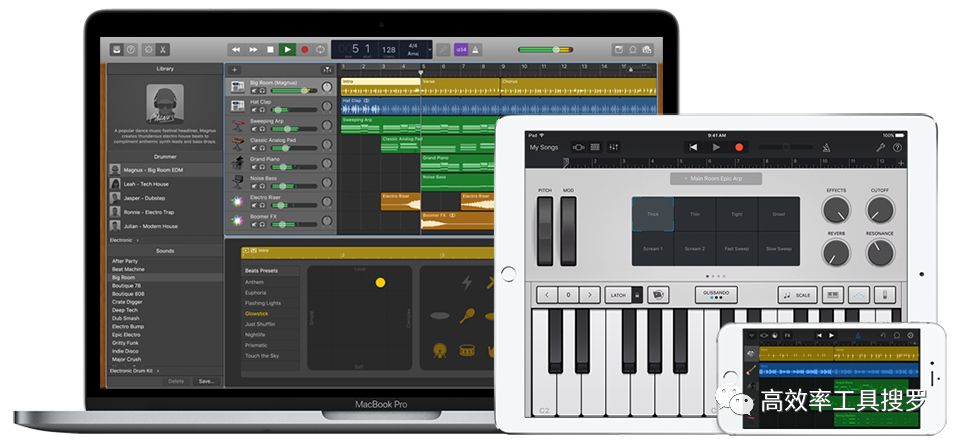Mute the Noise Bass track
Screen dimensions: 960x444
254,186
